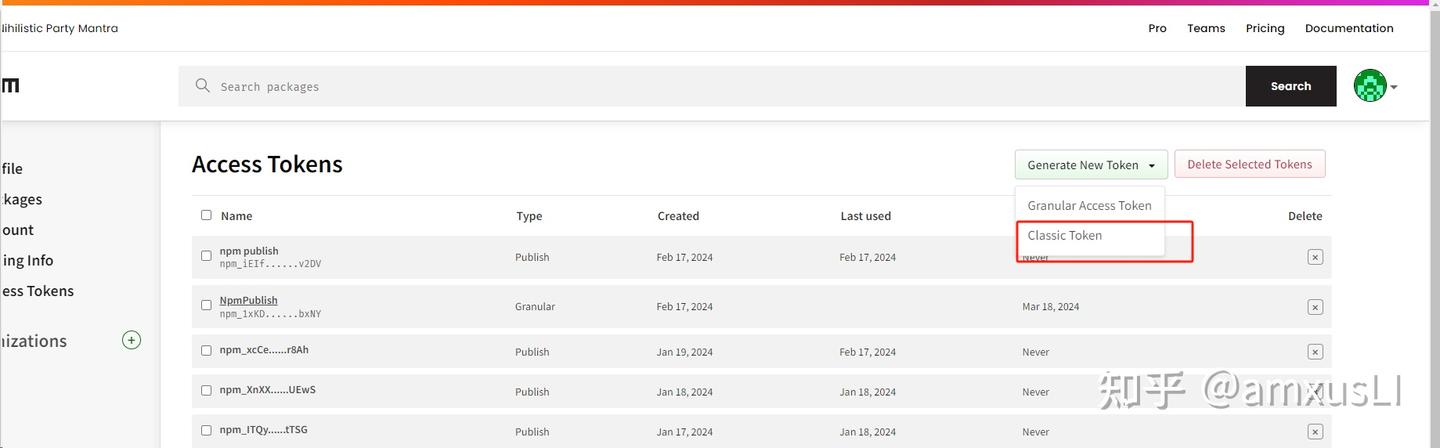Click the search magnifier icon
1440x448 pixels.
click(x=203, y=86)
